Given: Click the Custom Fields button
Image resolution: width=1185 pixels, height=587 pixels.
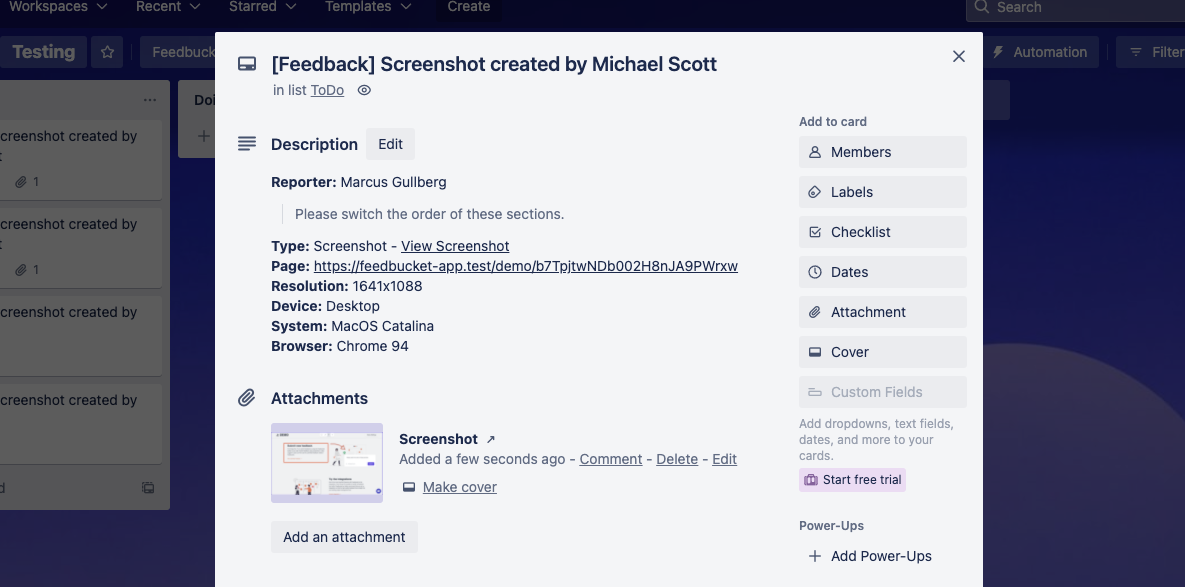Looking at the screenshot, I should coord(883,392).
